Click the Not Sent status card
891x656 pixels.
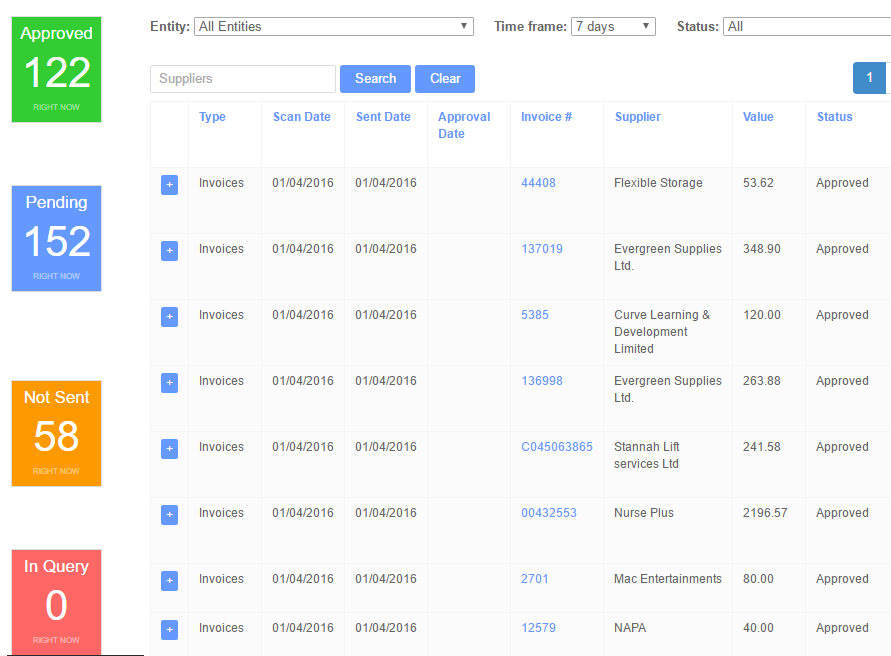[56, 432]
